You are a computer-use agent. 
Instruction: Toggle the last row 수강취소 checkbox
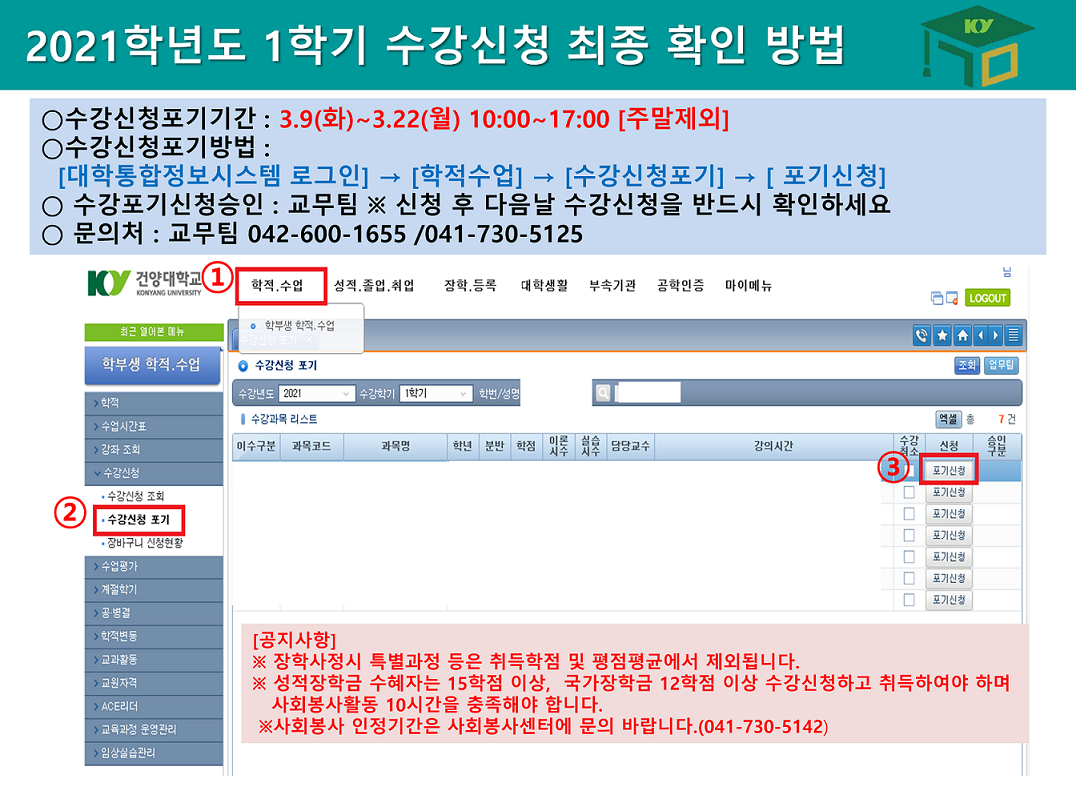tap(909, 600)
